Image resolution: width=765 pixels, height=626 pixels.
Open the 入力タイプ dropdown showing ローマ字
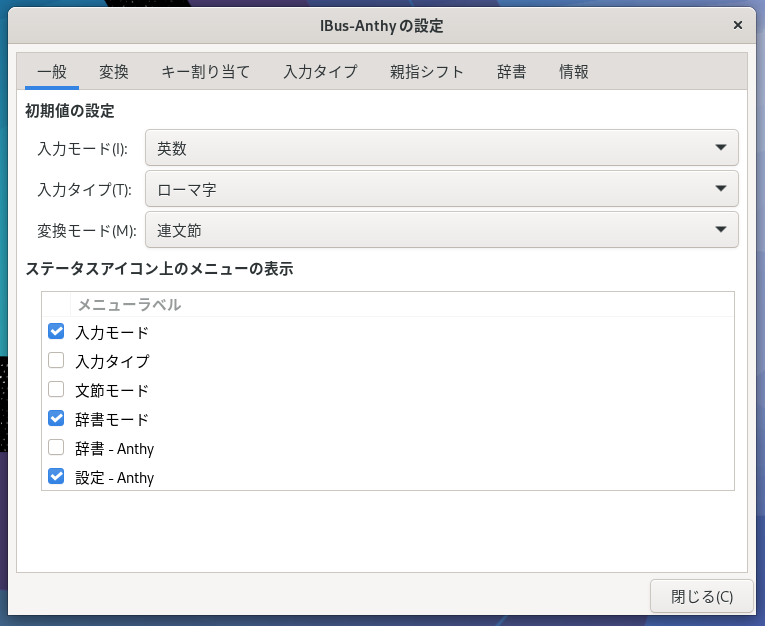click(442, 189)
